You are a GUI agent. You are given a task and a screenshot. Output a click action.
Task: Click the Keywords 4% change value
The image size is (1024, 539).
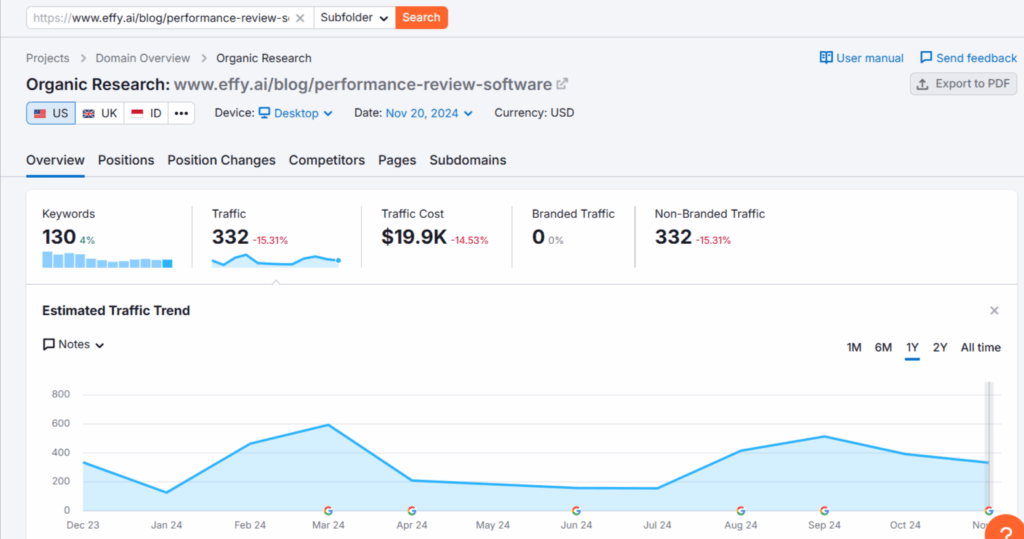(x=88, y=240)
